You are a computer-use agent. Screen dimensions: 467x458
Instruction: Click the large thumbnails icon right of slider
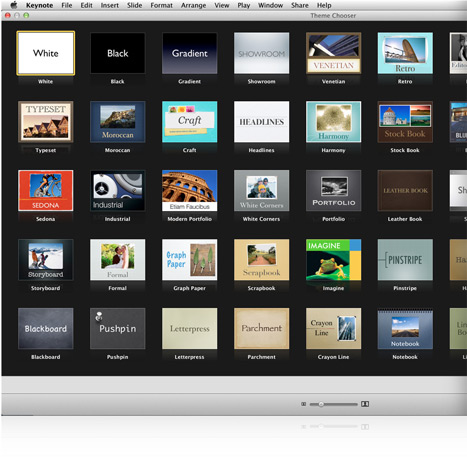365,404
